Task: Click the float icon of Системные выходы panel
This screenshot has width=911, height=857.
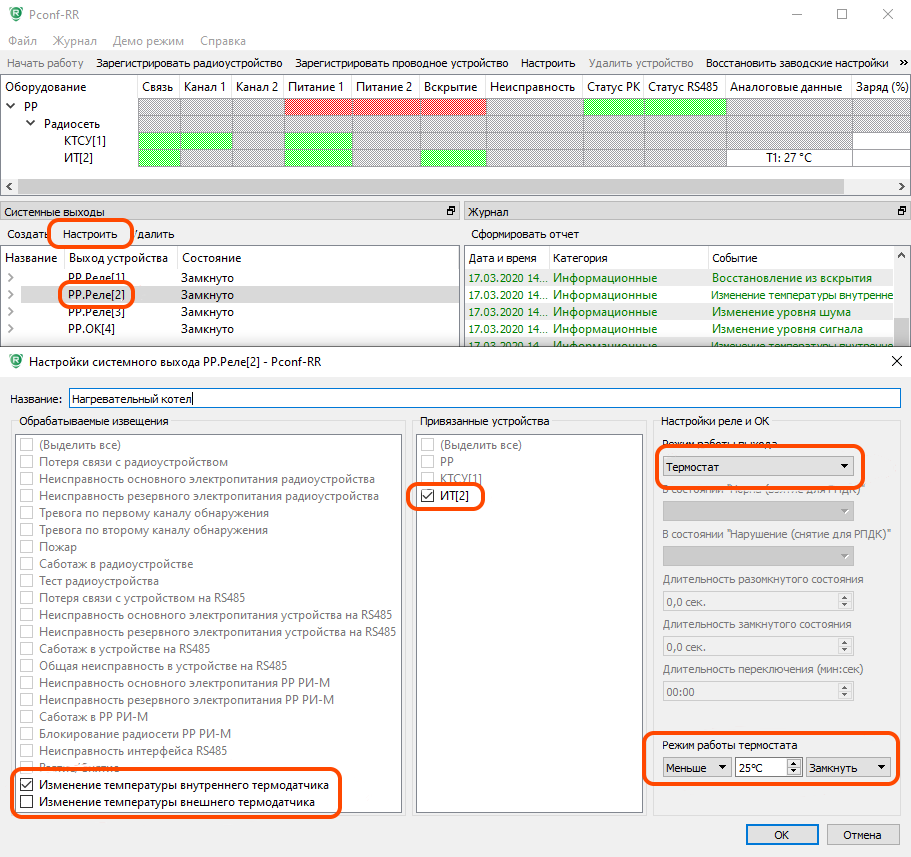Action: (x=451, y=212)
